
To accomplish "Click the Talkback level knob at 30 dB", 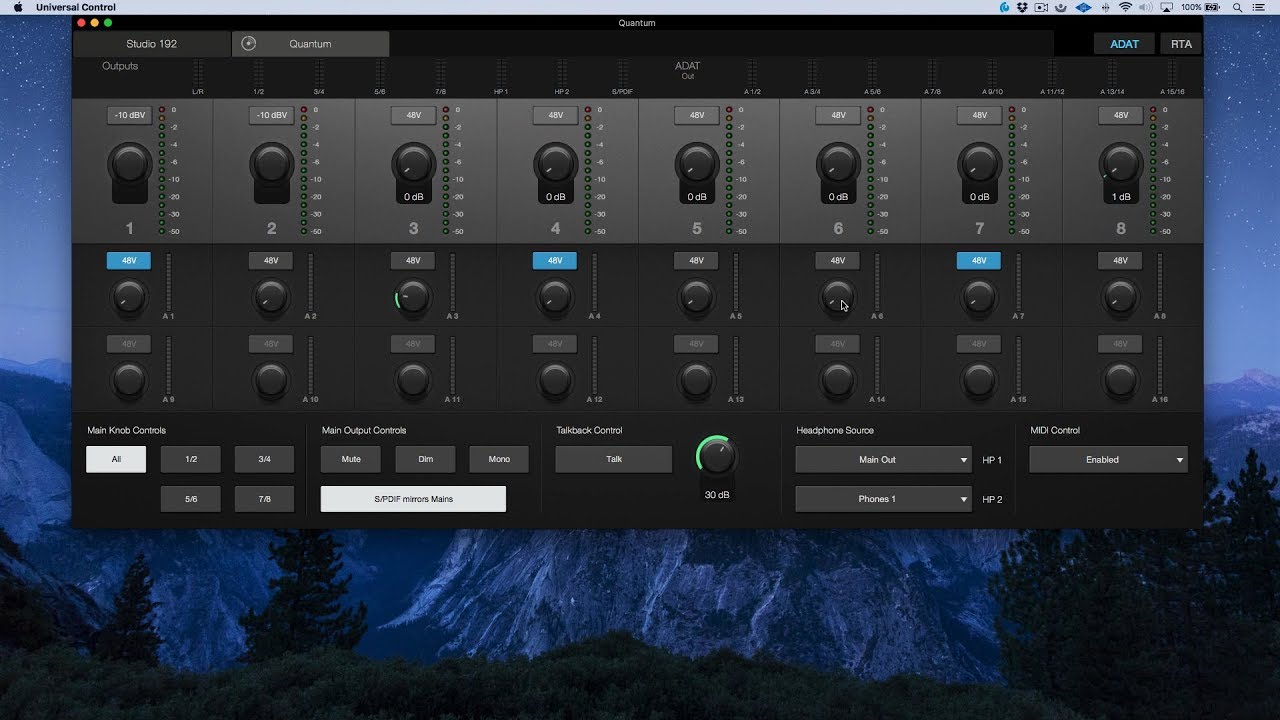I will click(x=717, y=456).
